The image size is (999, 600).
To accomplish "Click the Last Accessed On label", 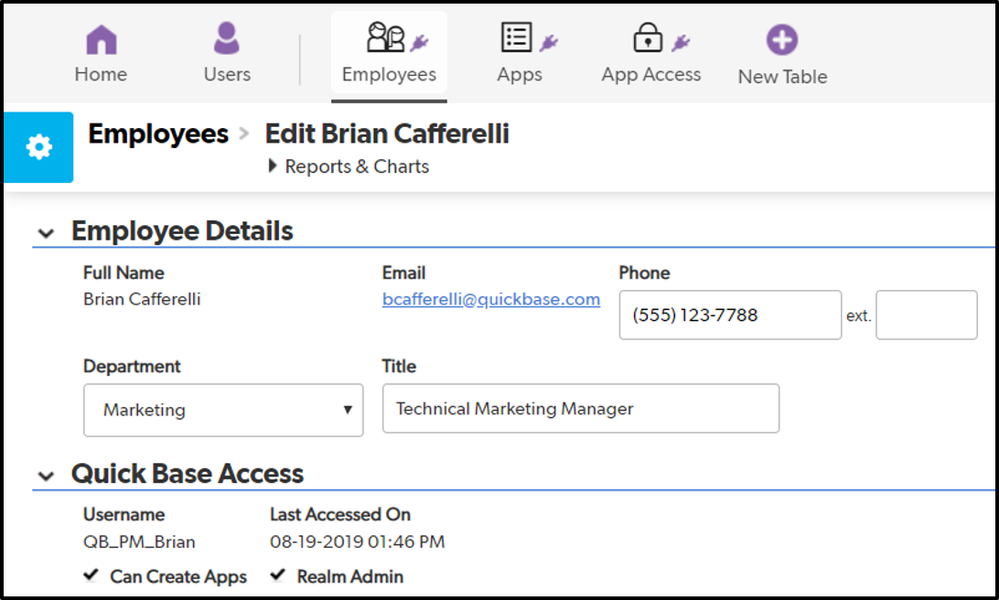I will click(x=340, y=514).
